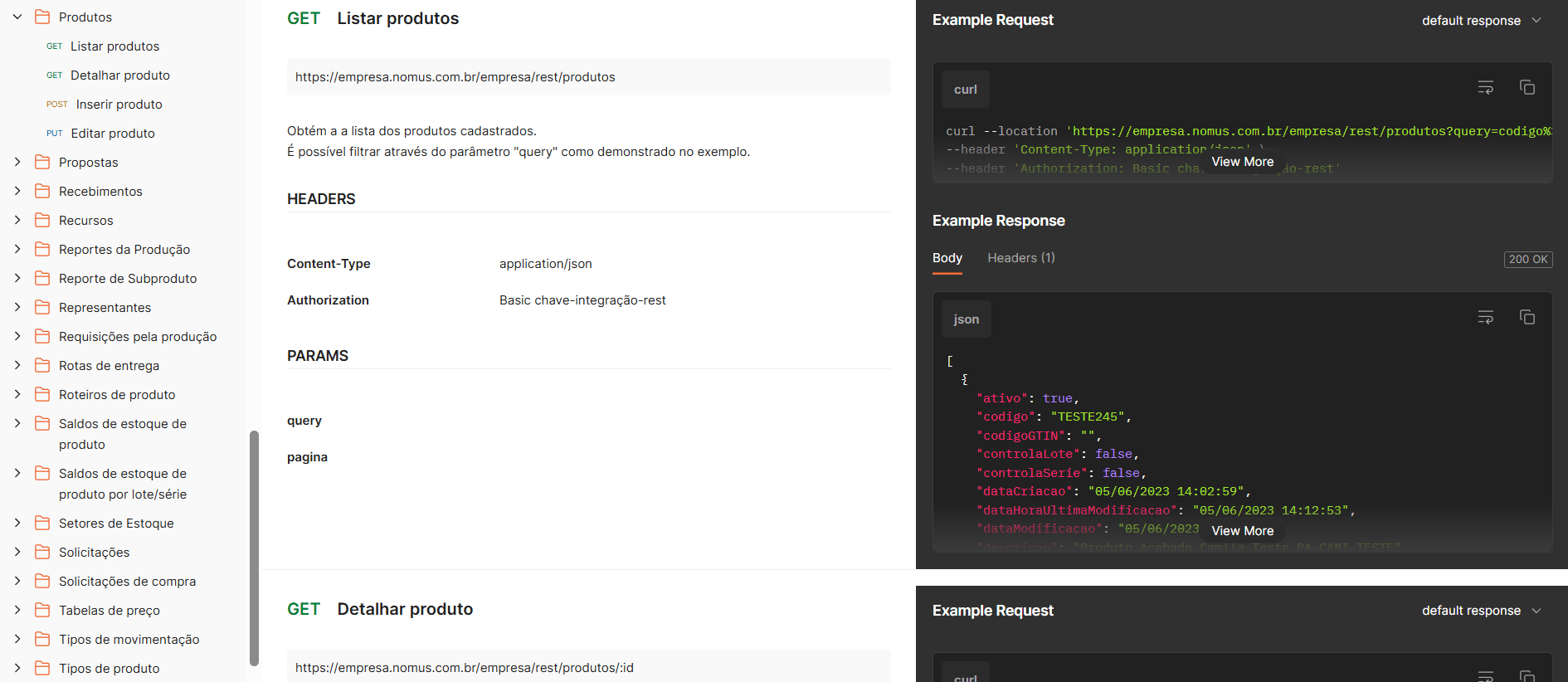Click the Recursos folder icon

pos(42,221)
